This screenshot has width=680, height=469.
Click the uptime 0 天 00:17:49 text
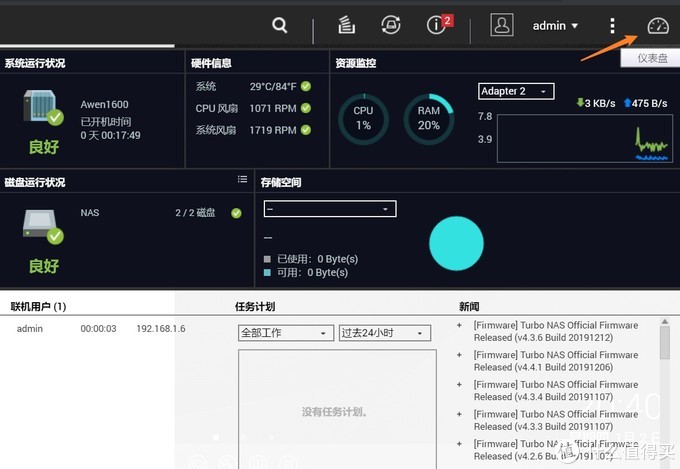[110, 135]
